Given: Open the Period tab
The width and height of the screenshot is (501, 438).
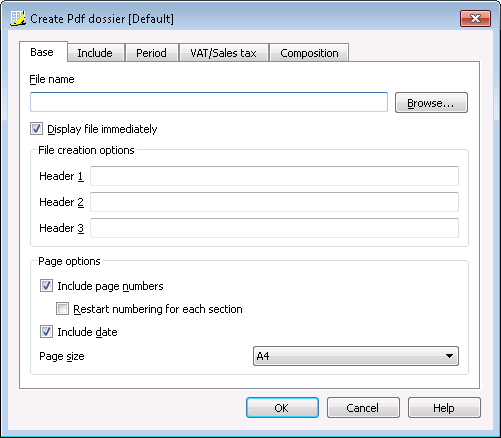Looking at the screenshot, I should [x=151, y=53].
